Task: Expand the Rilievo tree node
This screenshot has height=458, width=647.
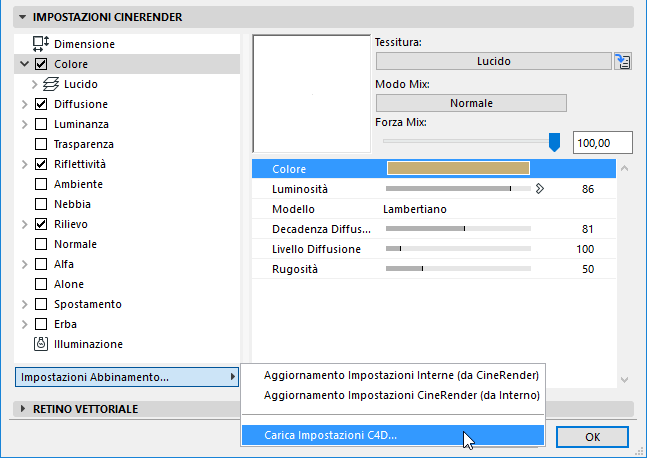Action: [x=25, y=224]
